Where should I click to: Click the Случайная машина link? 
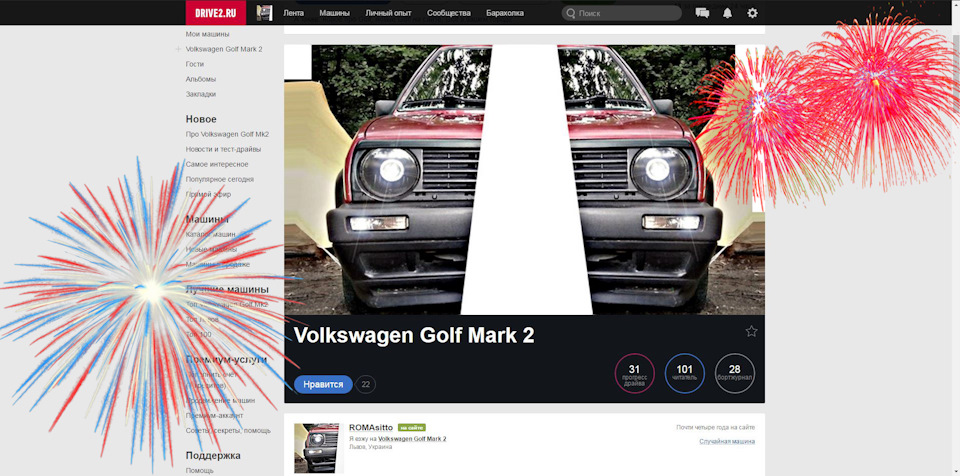[727, 441]
